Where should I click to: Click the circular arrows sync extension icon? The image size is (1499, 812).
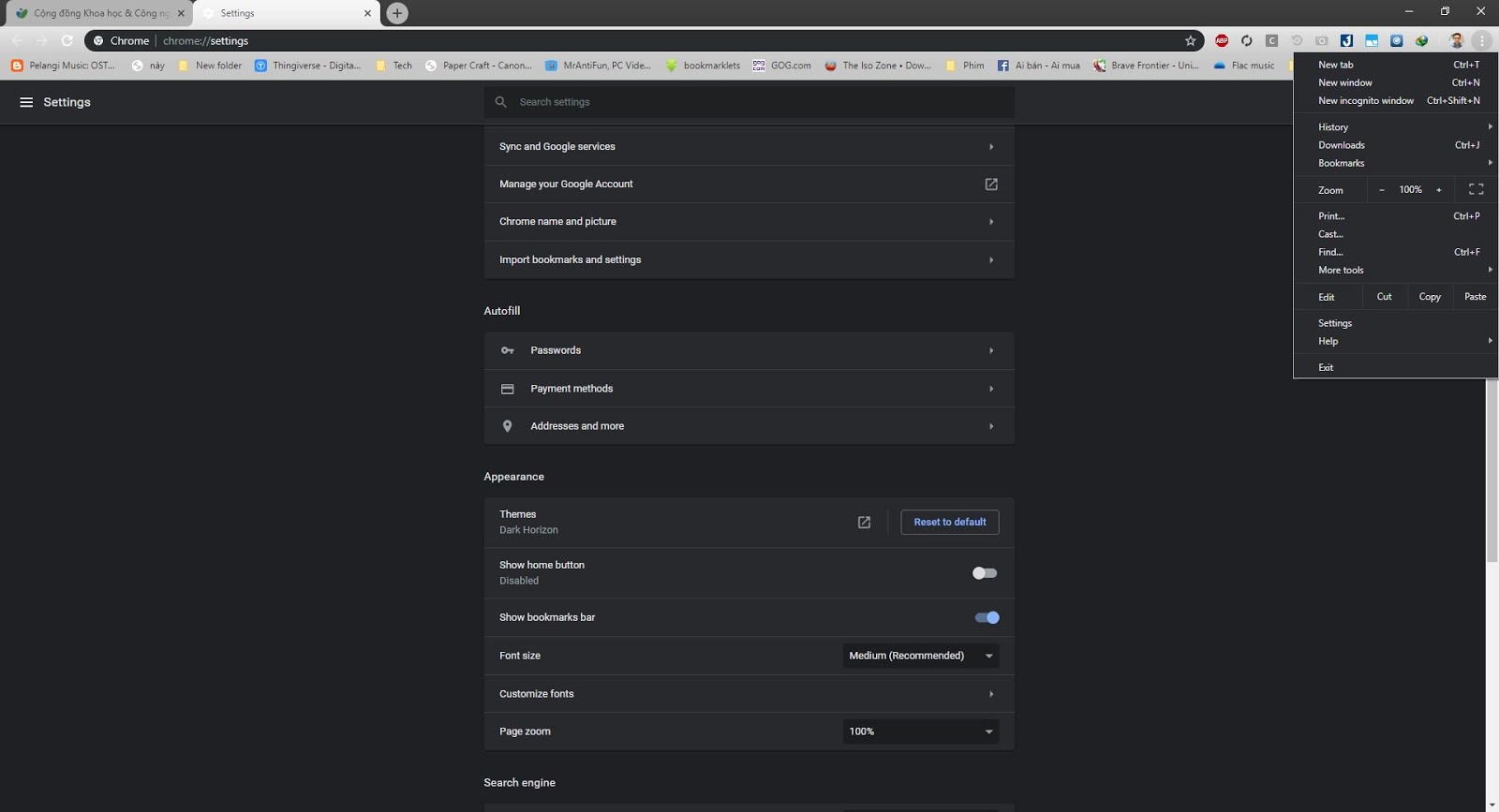(x=1246, y=40)
